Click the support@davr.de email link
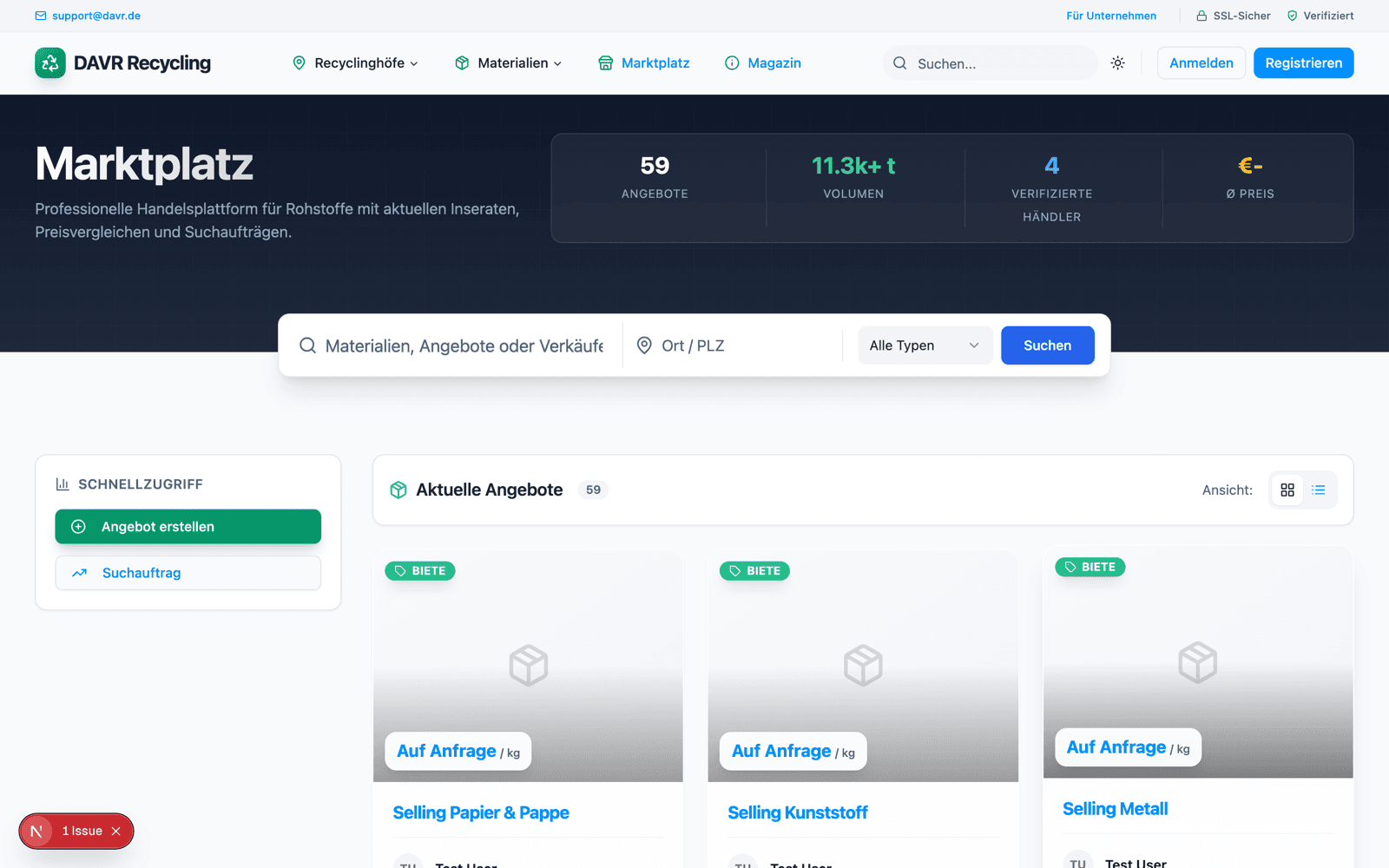1389x868 pixels. click(88, 16)
